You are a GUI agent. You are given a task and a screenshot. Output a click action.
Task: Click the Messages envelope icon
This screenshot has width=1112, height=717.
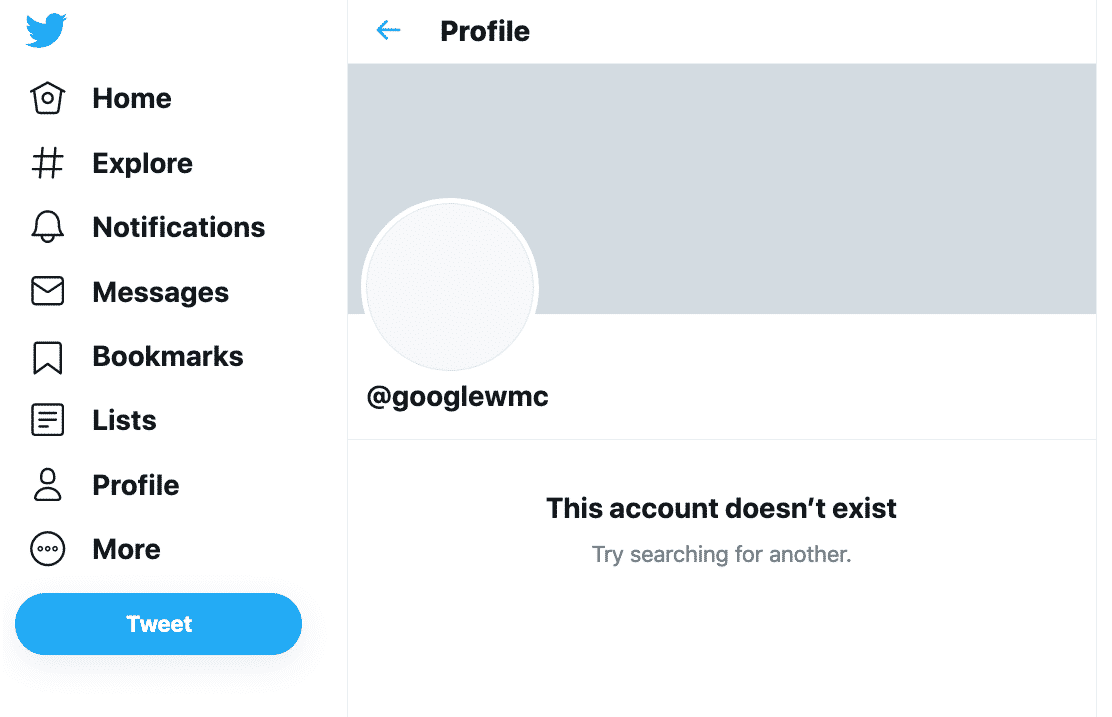[48, 291]
